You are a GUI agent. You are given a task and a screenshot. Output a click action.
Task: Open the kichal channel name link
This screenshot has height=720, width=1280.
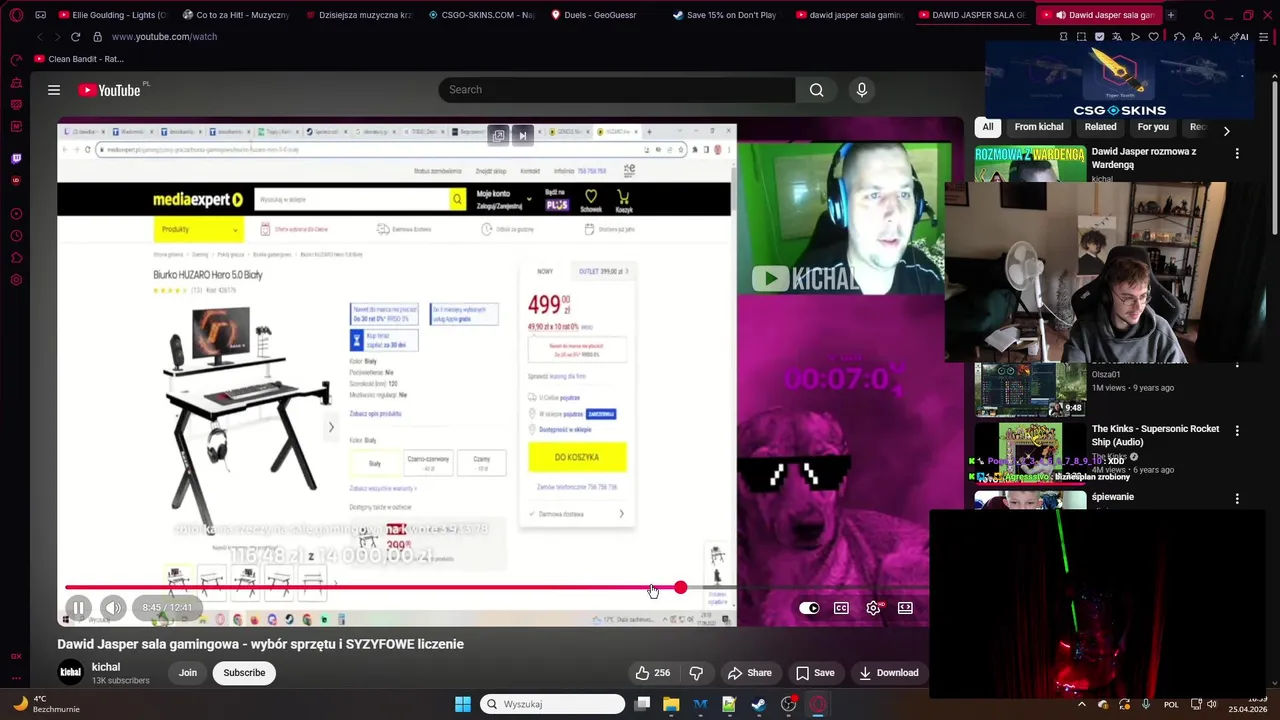tap(106, 667)
